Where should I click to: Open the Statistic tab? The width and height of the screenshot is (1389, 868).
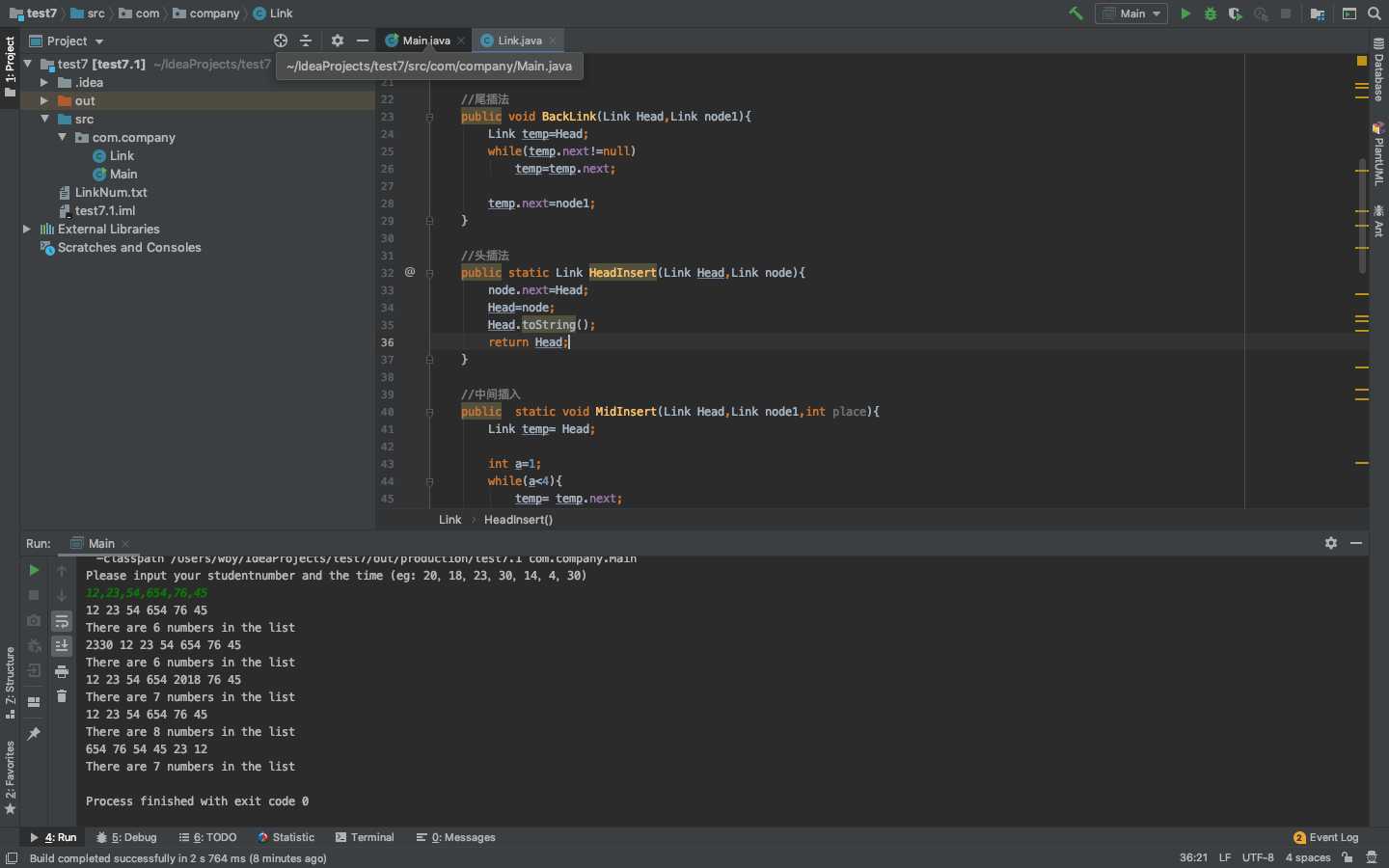[286, 837]
